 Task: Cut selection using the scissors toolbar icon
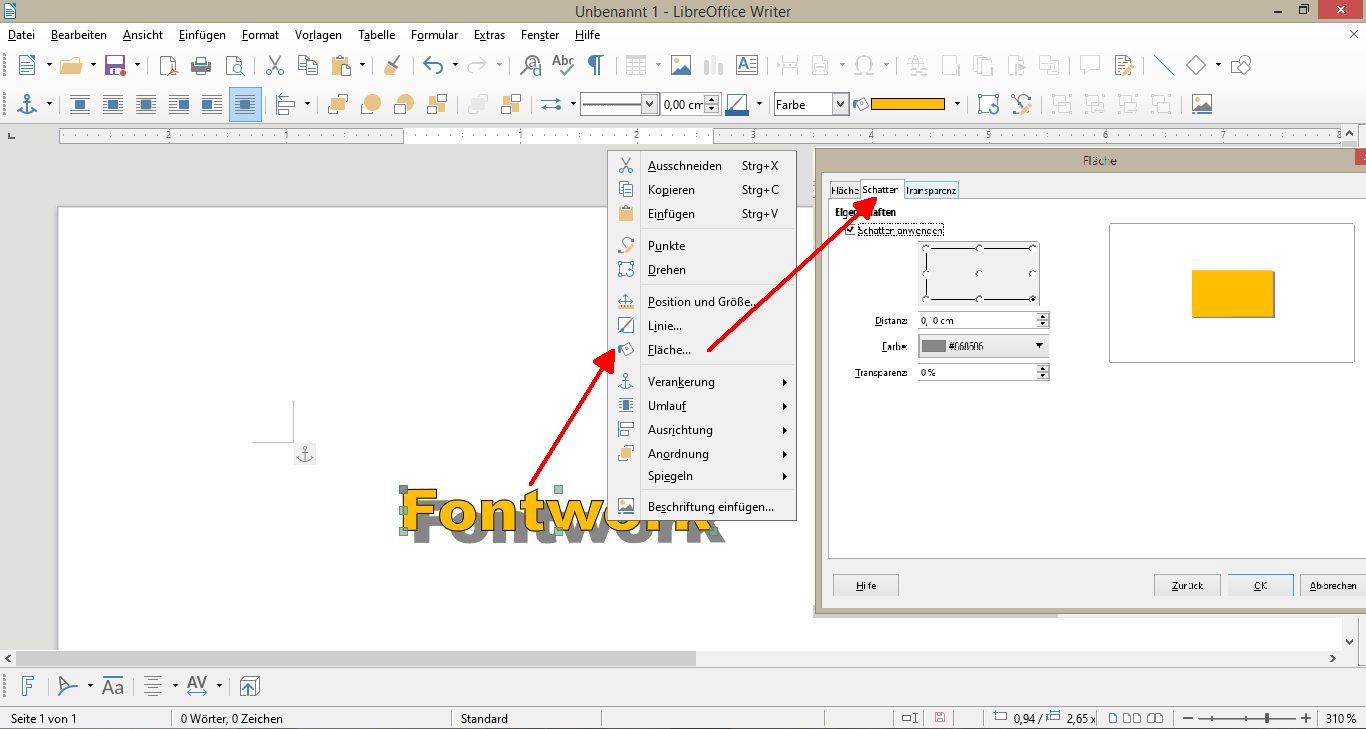275,66
